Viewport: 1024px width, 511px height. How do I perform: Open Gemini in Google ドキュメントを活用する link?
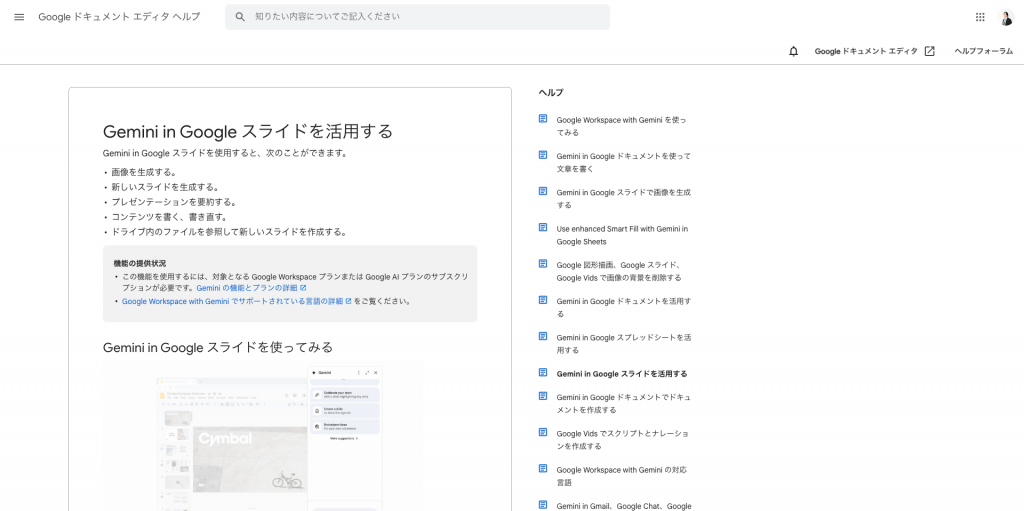(x=623, y=307)
